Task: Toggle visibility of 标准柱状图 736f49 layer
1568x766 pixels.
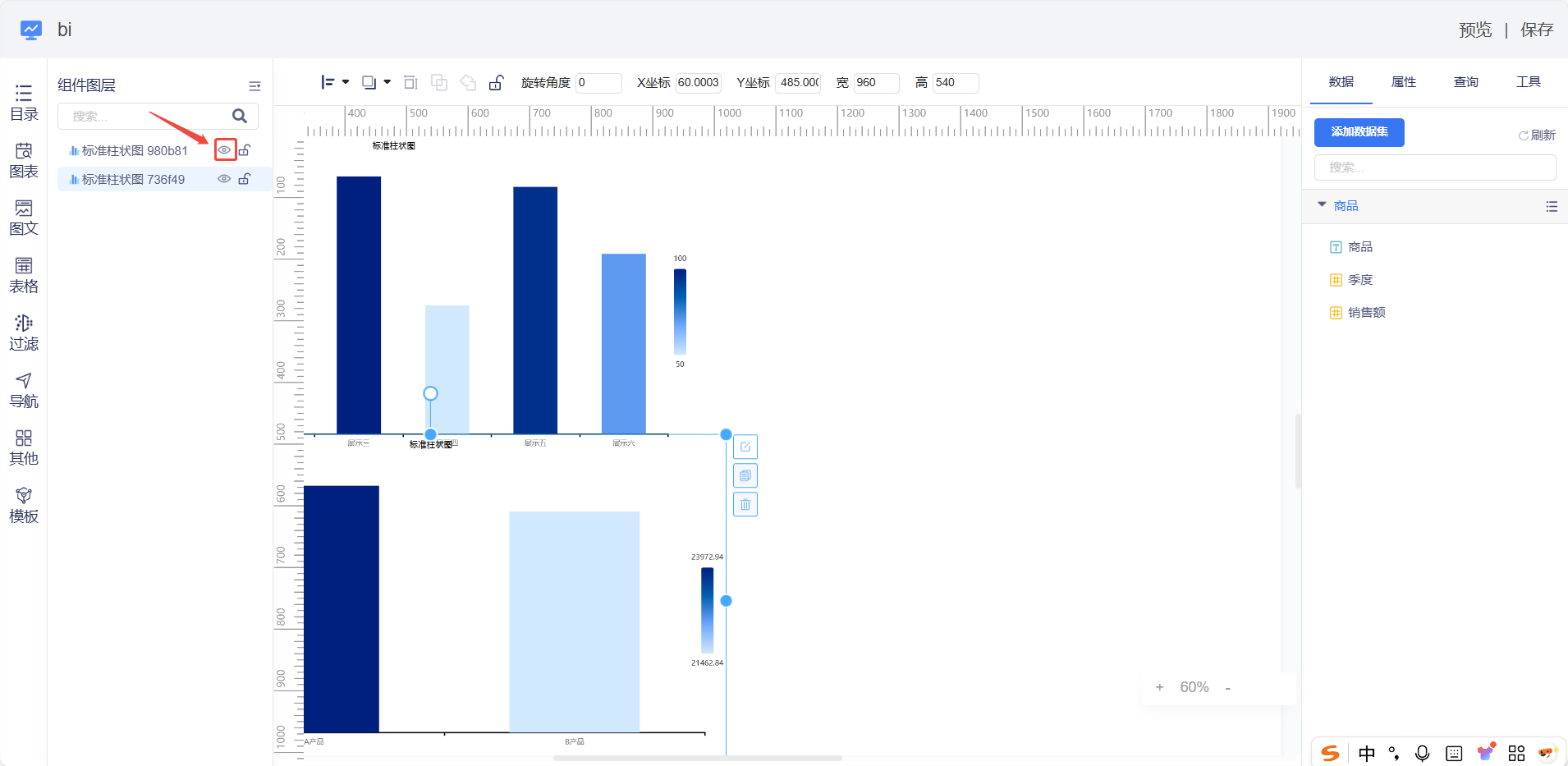Action: [223, 179]
